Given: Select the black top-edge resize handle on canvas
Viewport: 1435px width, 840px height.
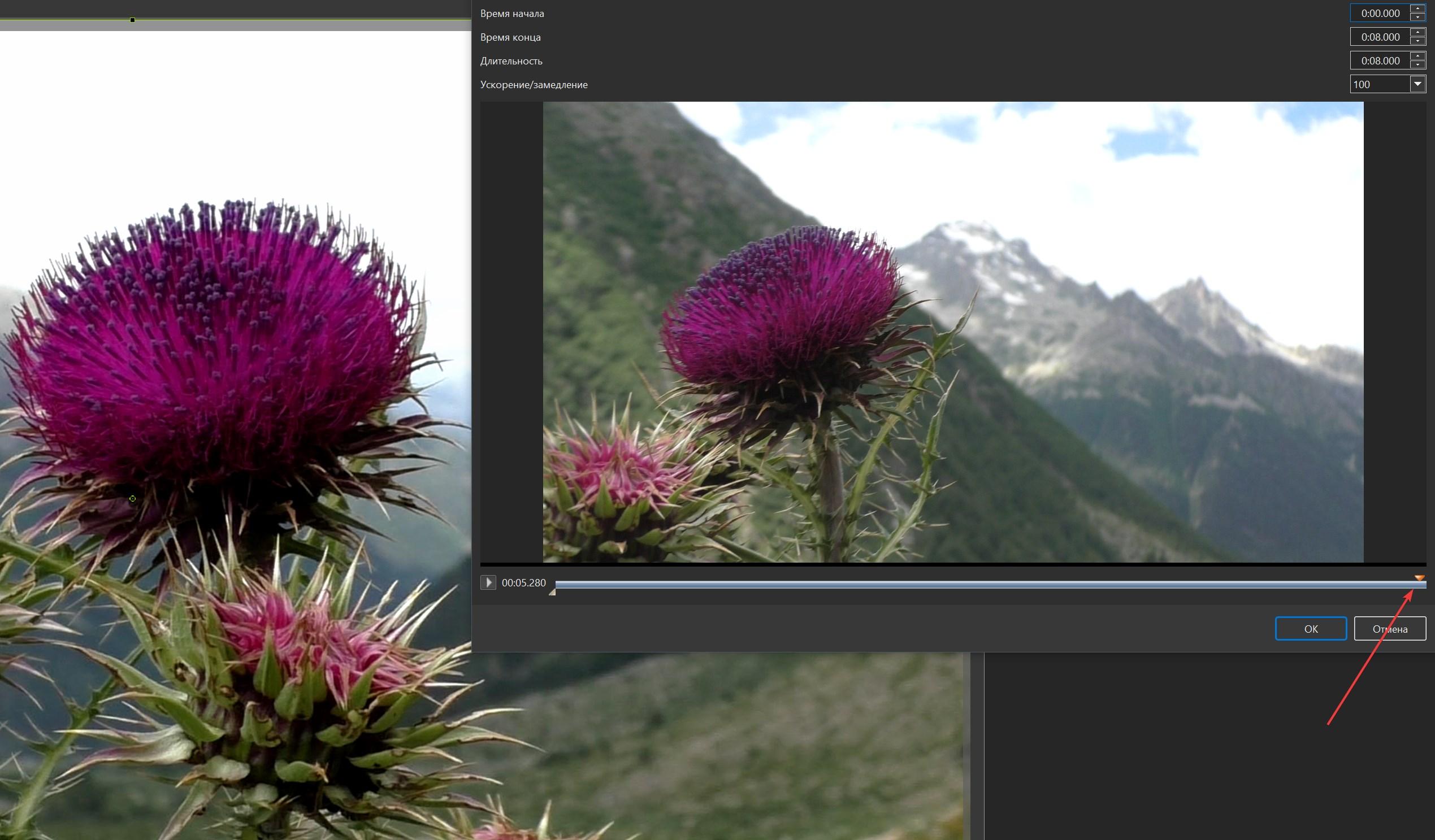Looking at the screenshot, I should [x=132, y=20].
